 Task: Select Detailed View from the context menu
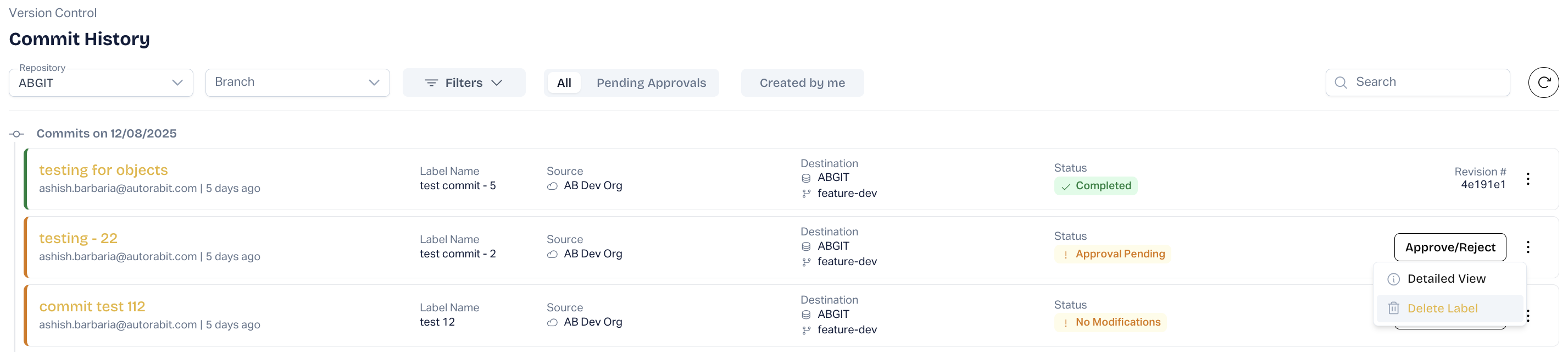pyautogui.click(x=1446, y=279)
